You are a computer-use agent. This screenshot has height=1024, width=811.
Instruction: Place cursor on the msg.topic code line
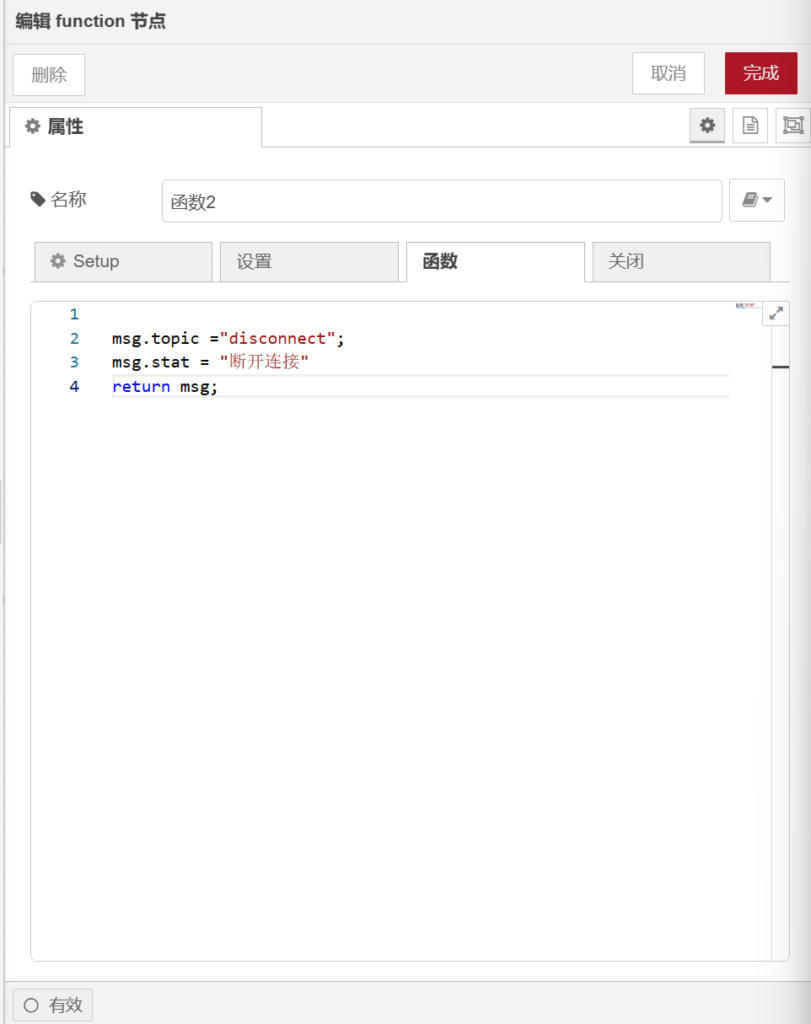pos(228,338)
